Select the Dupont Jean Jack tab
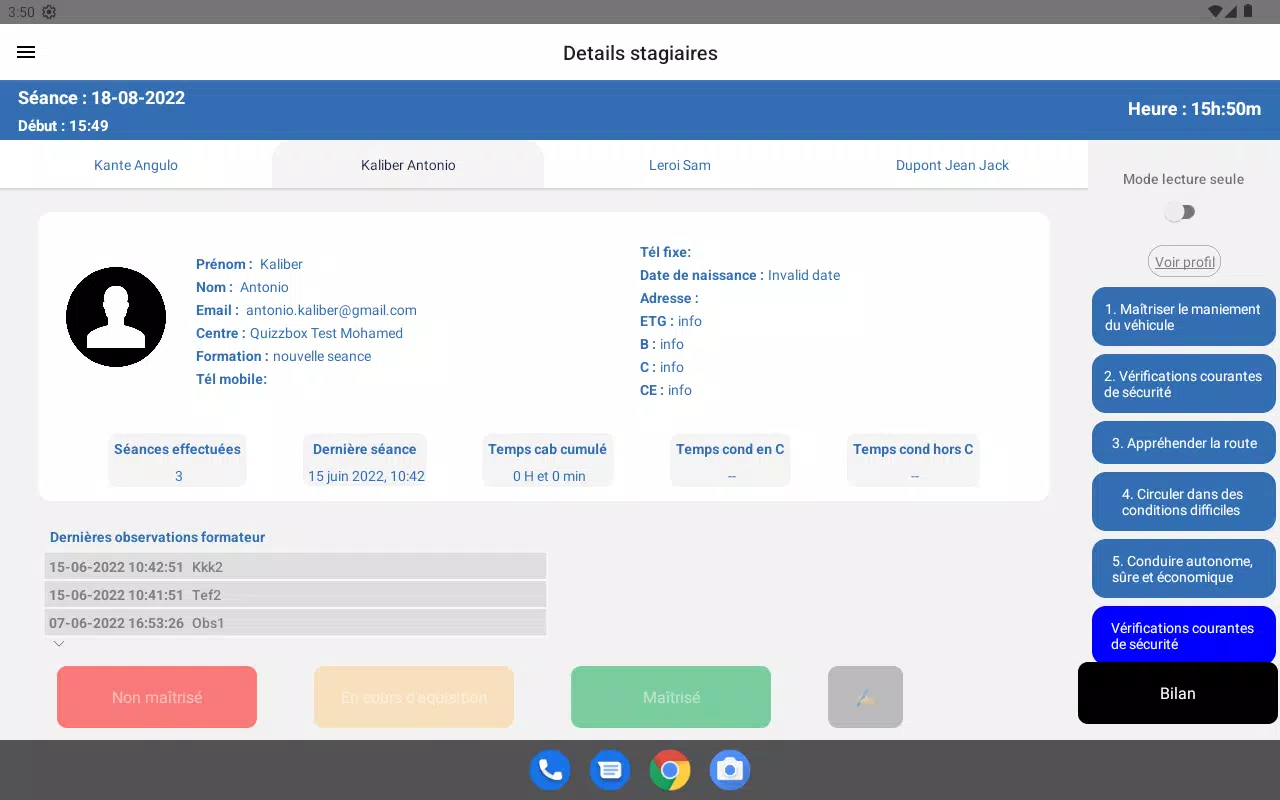Screen dimensions: 1280x800 coord(952,165)
